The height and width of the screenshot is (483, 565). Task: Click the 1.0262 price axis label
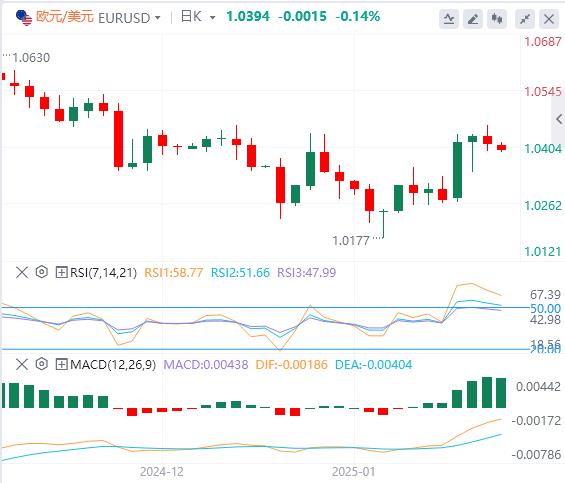tap(543, 205)
